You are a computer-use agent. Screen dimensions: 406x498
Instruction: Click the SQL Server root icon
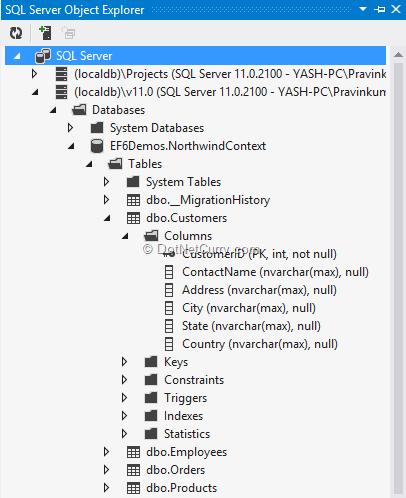43,56
